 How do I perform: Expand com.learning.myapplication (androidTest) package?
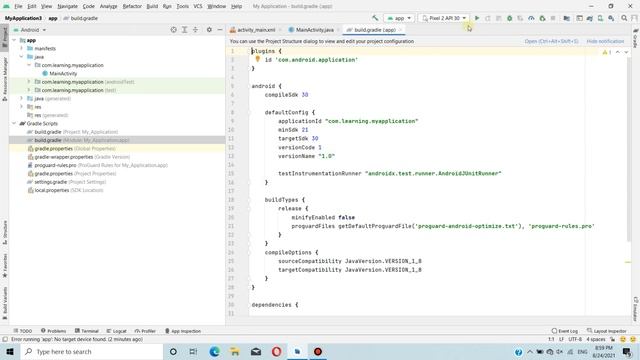pyautogui.click(x=29, y=82)
